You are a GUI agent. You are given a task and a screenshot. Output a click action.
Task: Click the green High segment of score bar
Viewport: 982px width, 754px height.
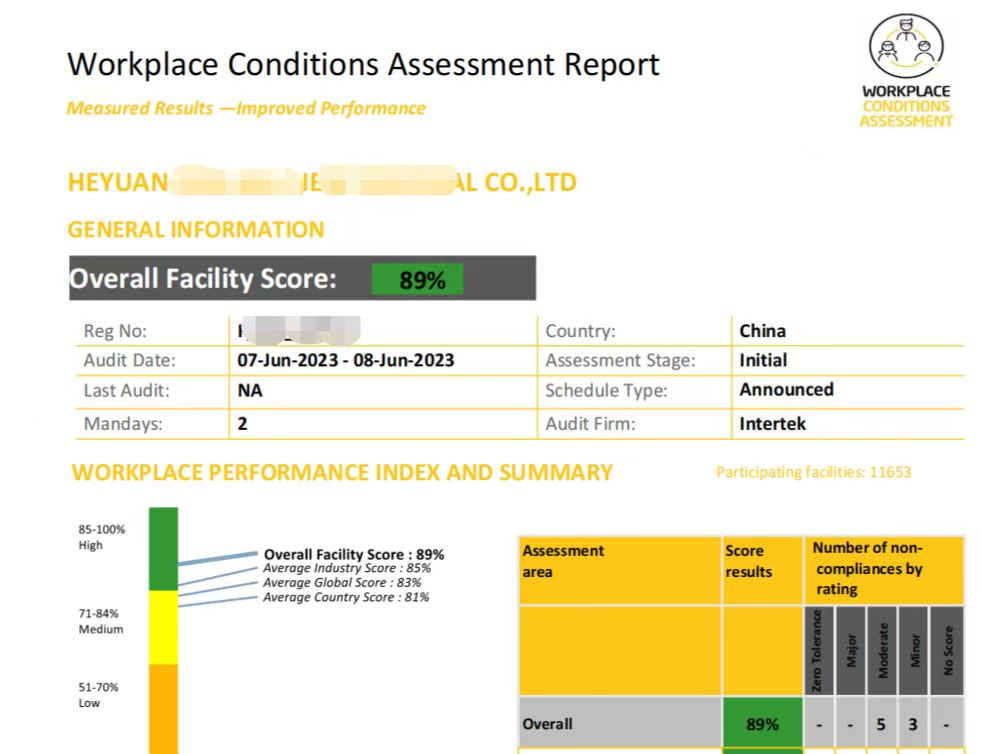[163, 548]
